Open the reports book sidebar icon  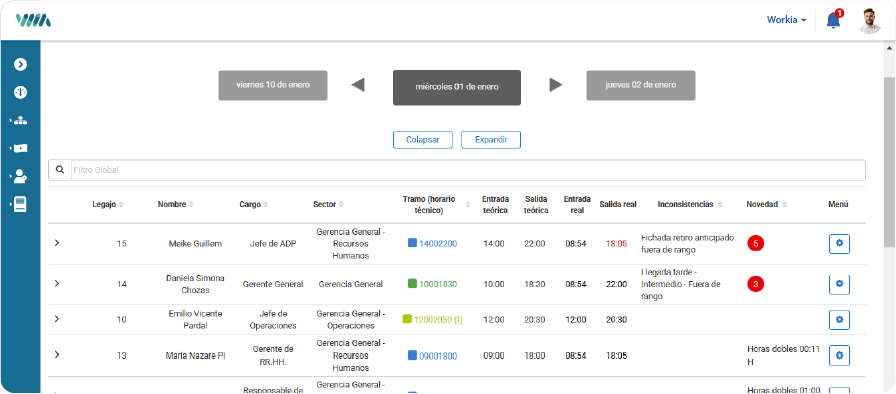pyautogui.click(x=19, y=204)
